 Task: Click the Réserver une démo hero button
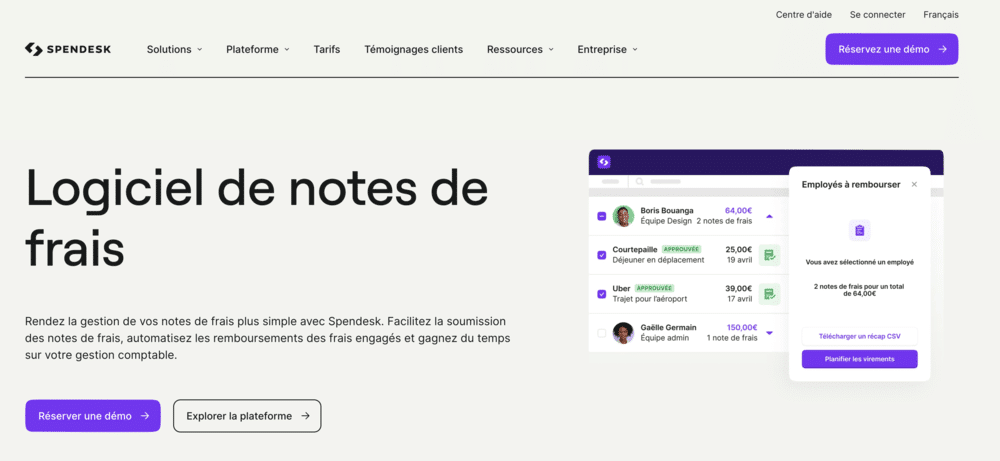93,416
